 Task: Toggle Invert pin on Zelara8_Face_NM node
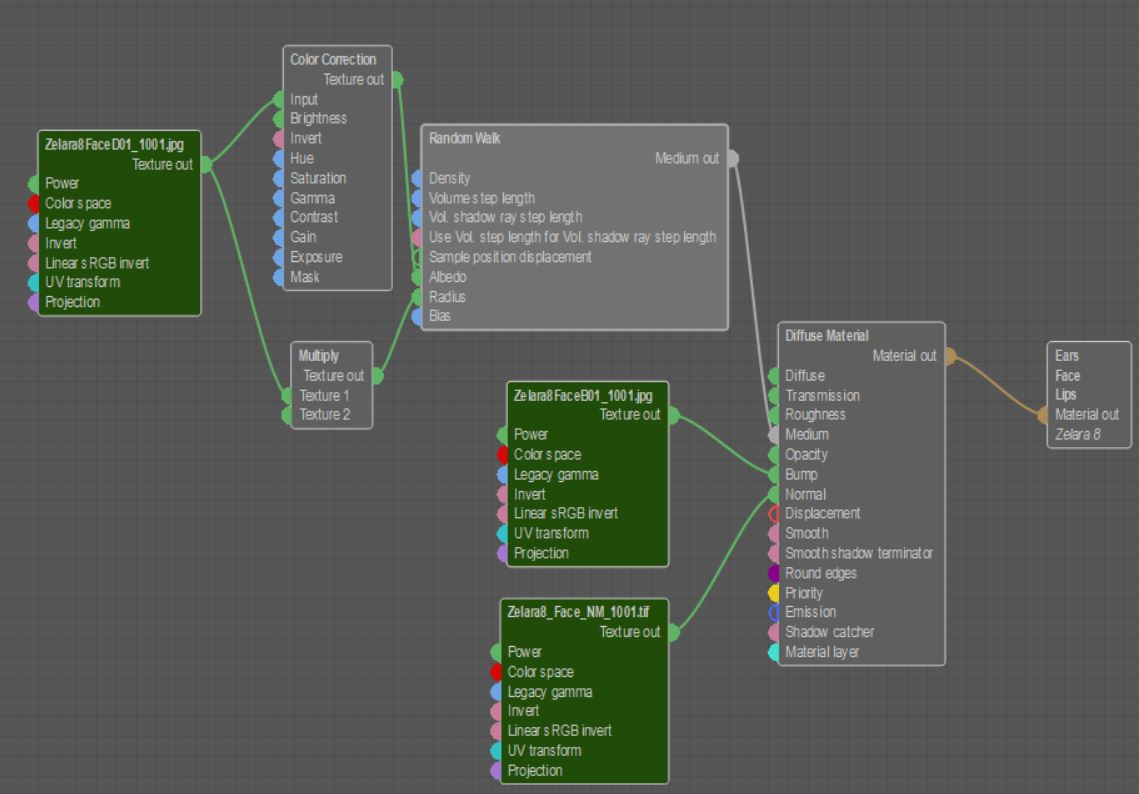(x=496, y=711)
